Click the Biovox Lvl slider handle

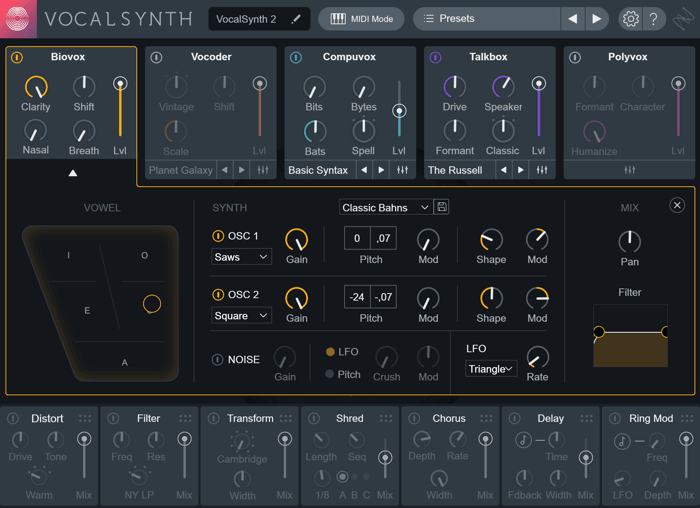[x=120, y=83]
